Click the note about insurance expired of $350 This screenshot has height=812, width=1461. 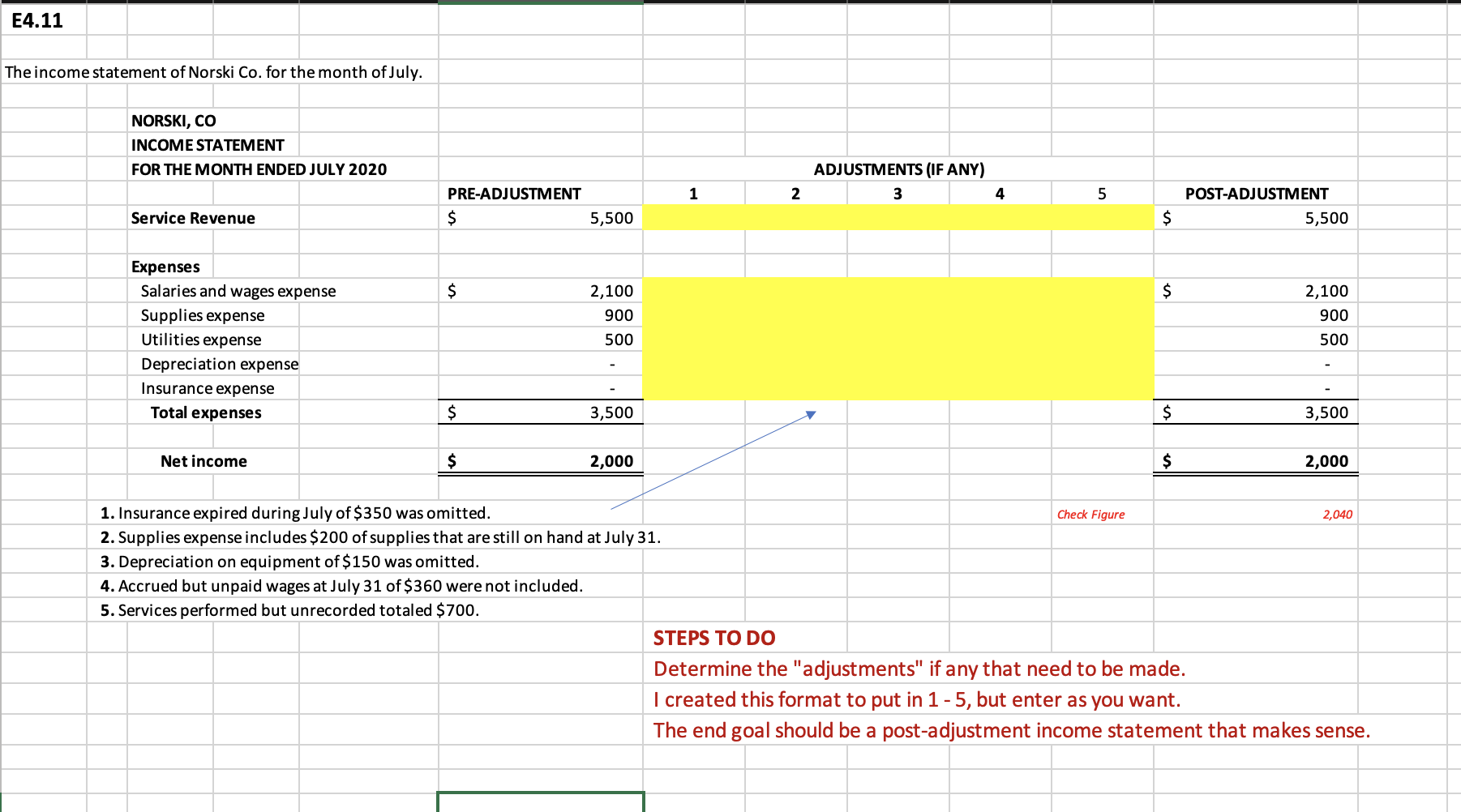coord(294,512)
